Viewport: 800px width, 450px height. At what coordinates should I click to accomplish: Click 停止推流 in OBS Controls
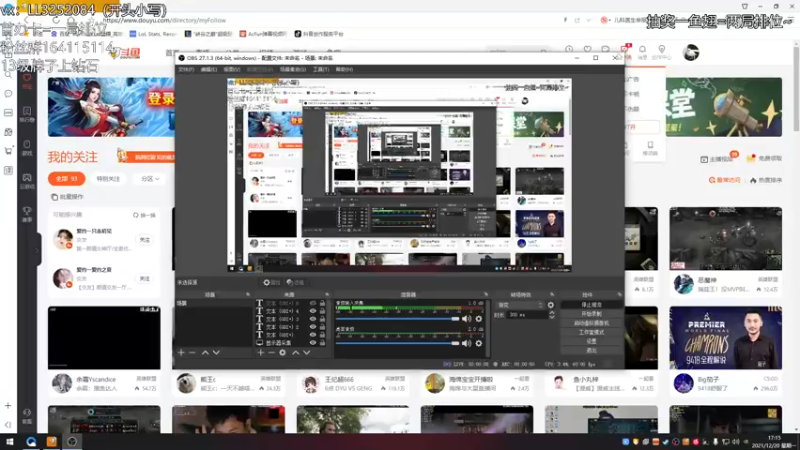[x=591, y=305]
